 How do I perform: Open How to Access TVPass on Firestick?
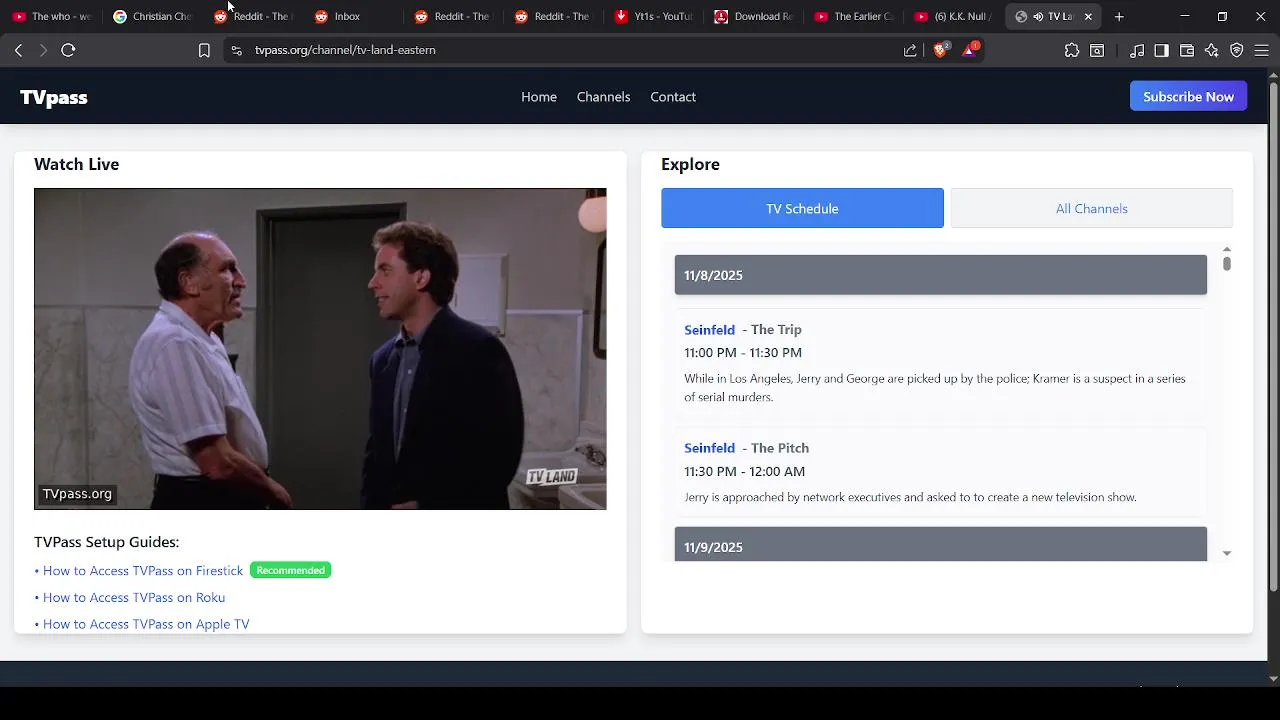142,571
